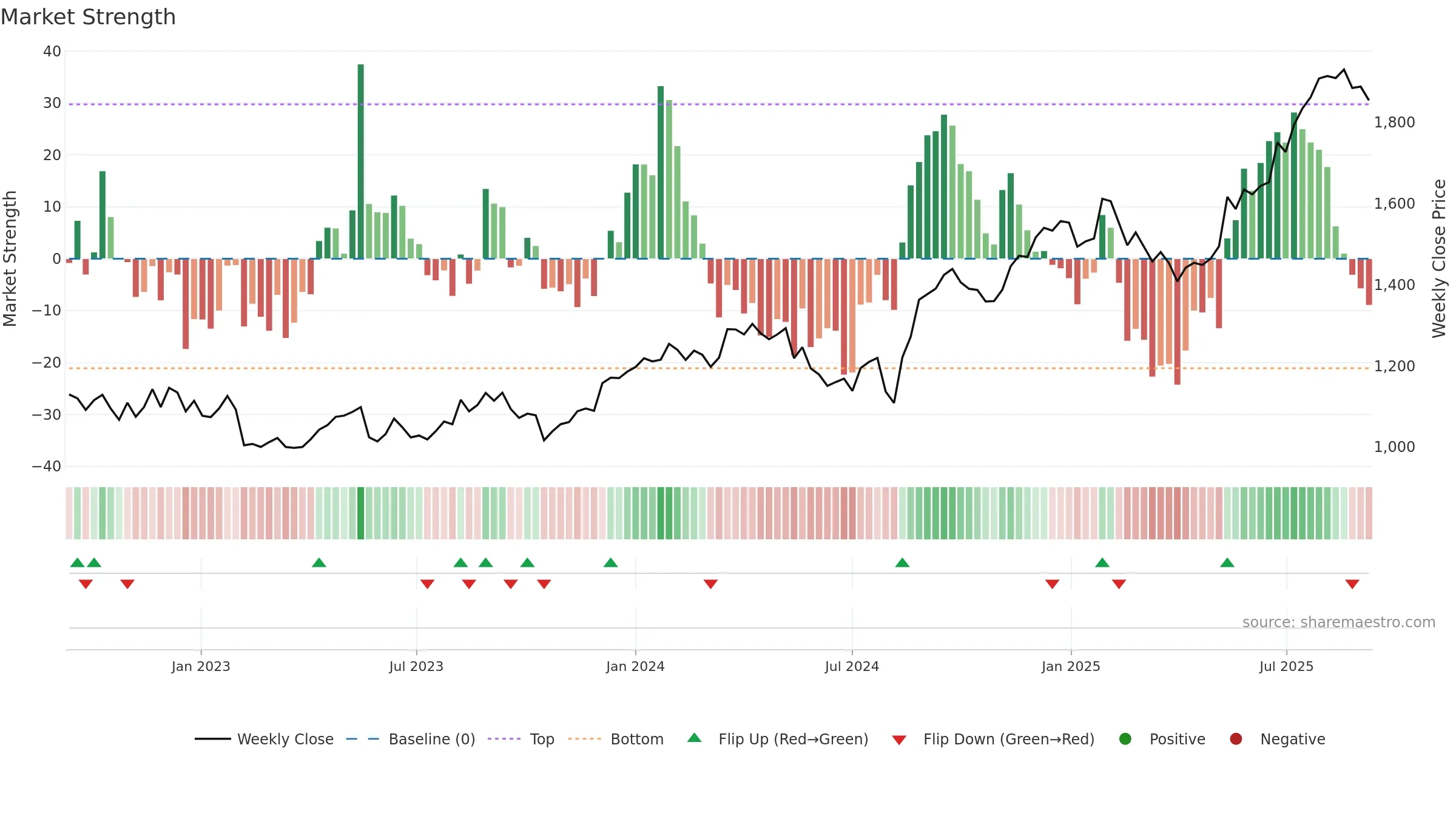
Task: Click the green bar peaking above 30 at Jan 2024
Action: [x=661, y=172]
